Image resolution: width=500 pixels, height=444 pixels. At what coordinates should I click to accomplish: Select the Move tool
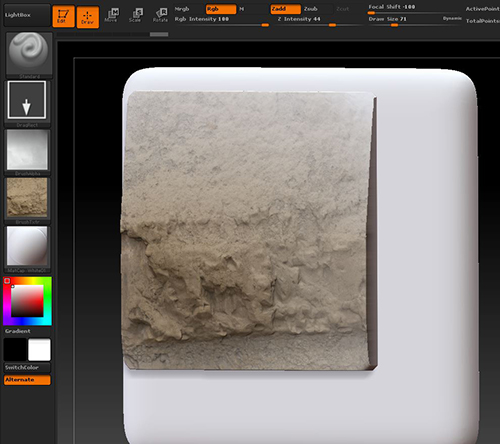[111, 16]
